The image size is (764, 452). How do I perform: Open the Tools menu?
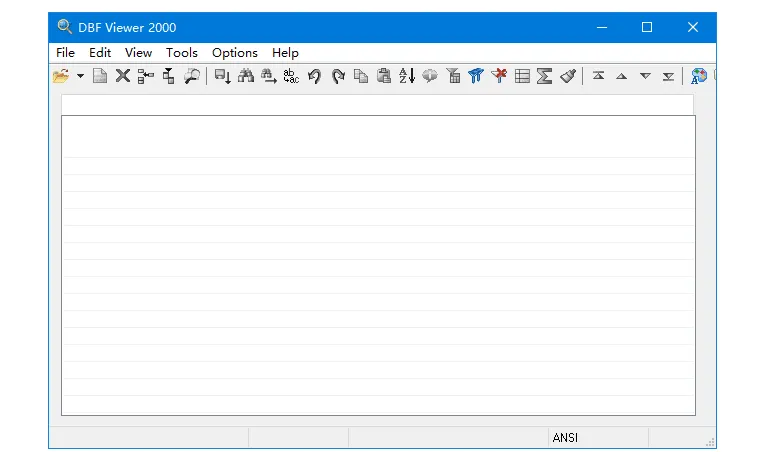[182, 53]
